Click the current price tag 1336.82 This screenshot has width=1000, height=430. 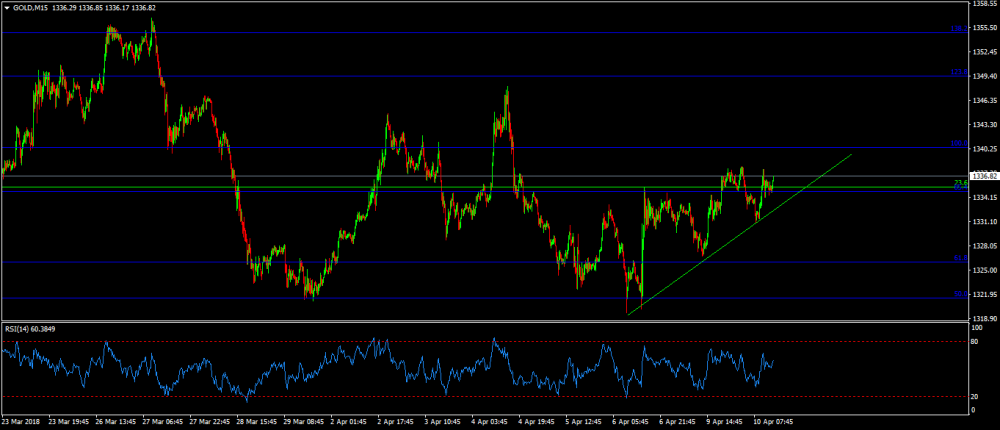(x=985, y=176)
